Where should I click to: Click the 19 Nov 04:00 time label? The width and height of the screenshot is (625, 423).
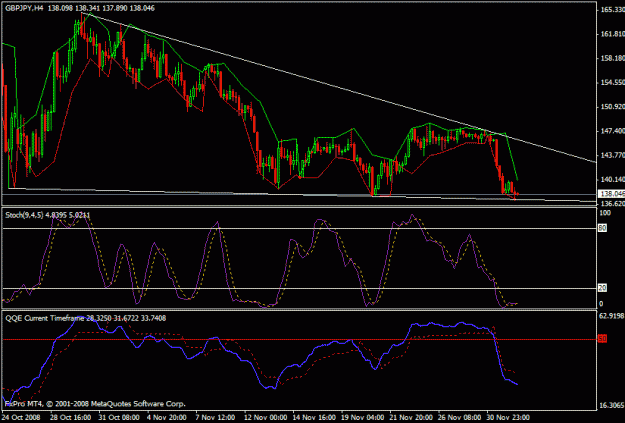pos(363,418)
